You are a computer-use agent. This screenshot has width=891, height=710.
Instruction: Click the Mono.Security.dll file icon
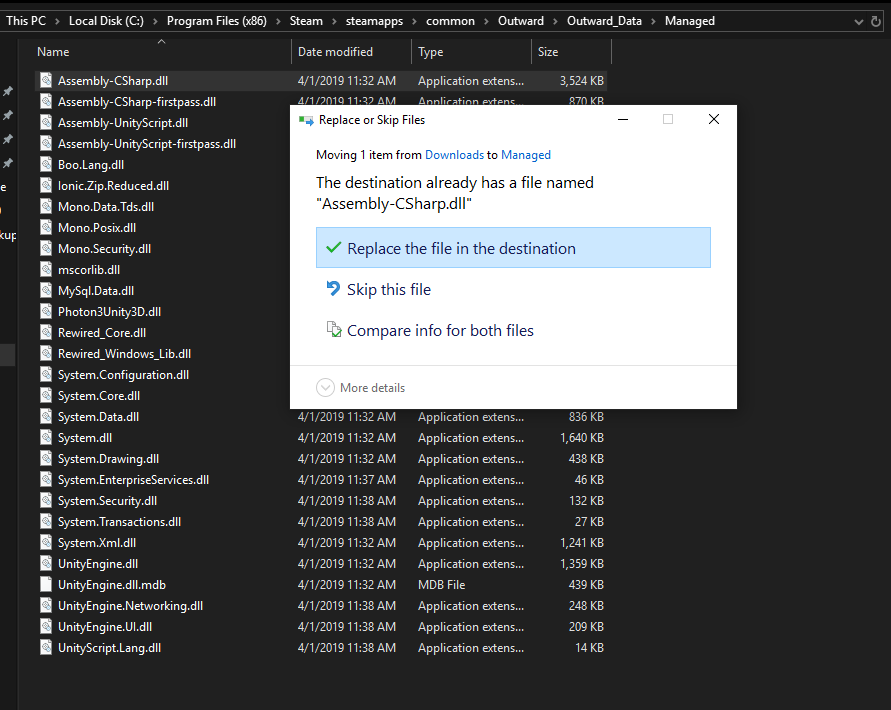(45, 249)
